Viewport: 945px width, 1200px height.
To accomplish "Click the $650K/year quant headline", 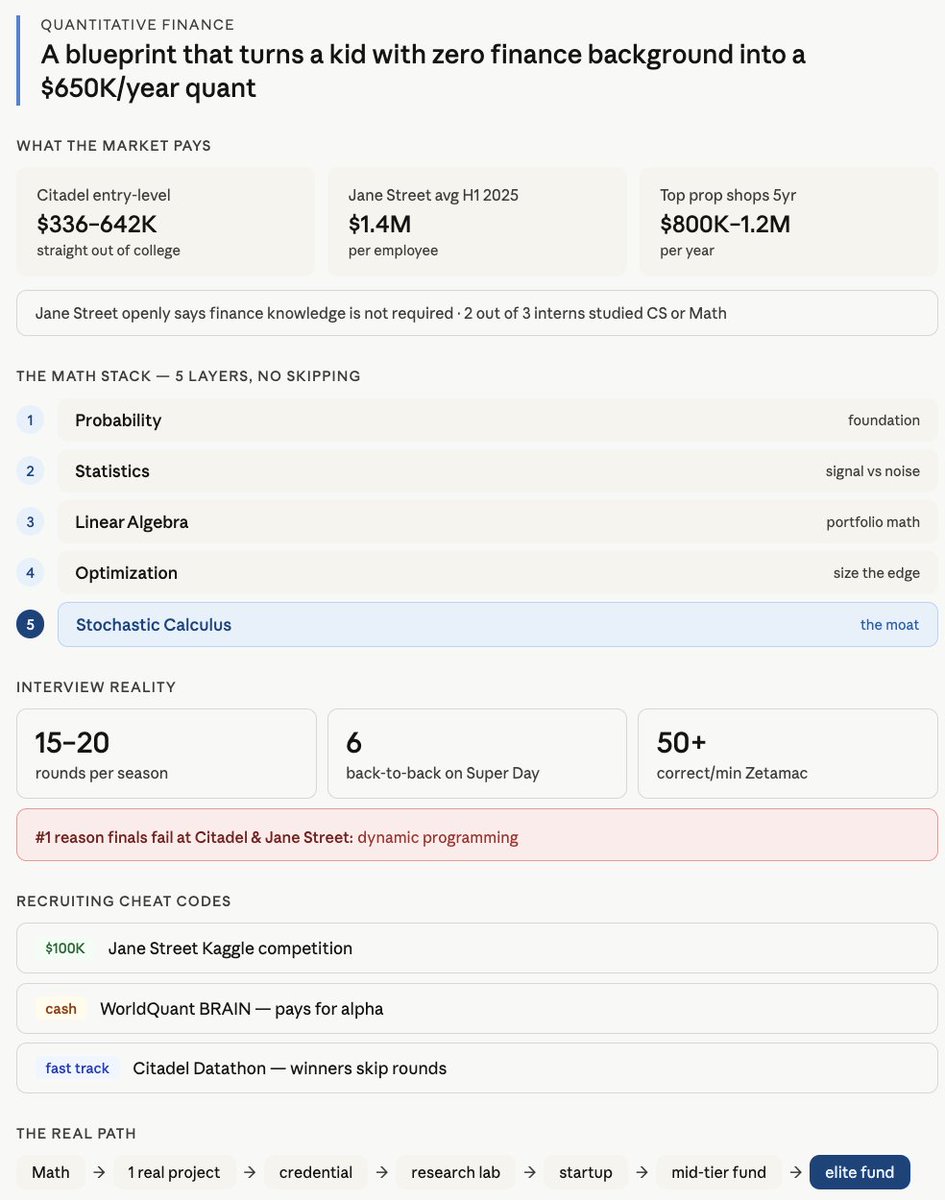I will [423, 70].
